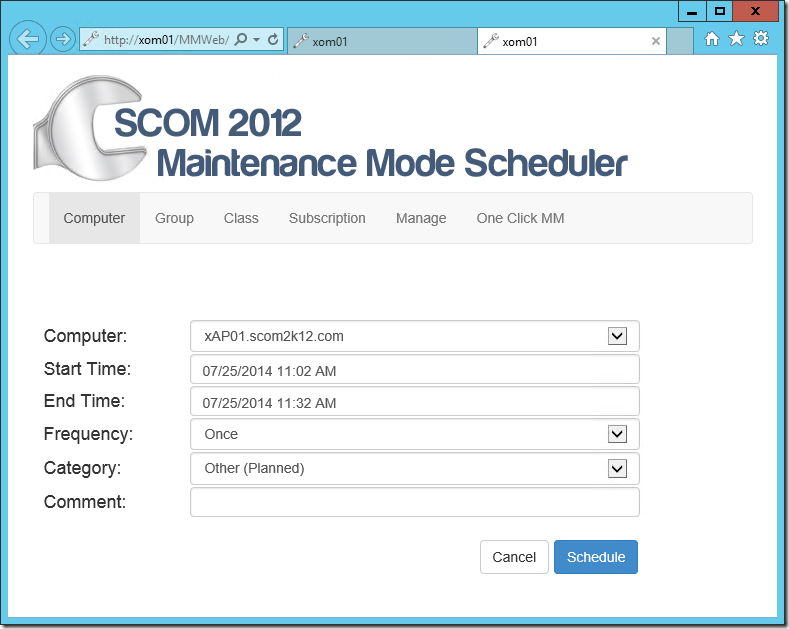This screenshot has height=629, width=789.
Task: Click the browser forward arrow button
Action: point(63,39)
